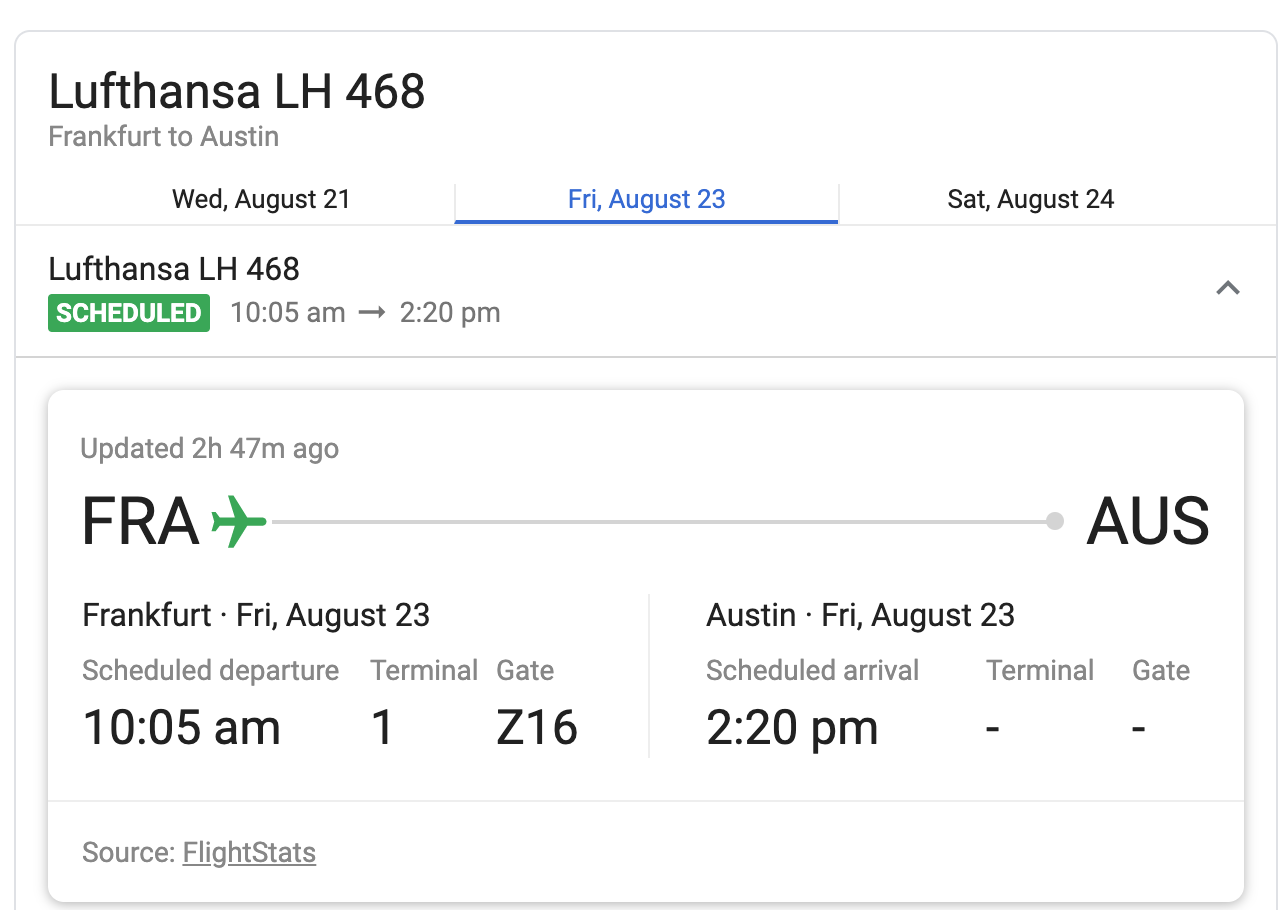The height and width of the screenshot is (910, 1280).
Task: Click the Frankfurt to Austin subtitle
Action: (164, 136)
